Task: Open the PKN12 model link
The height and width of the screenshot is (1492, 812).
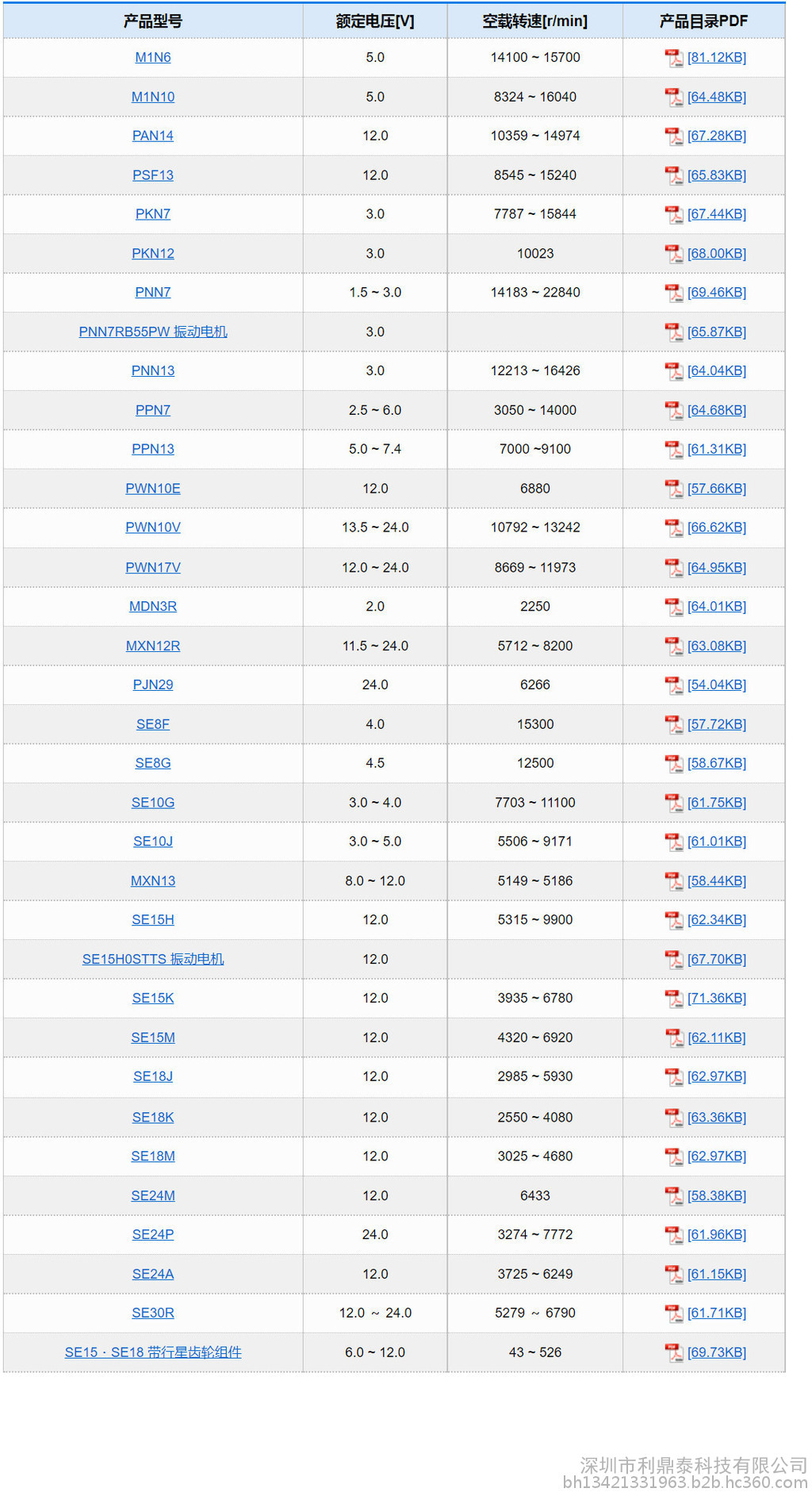Action: (153, 254)
